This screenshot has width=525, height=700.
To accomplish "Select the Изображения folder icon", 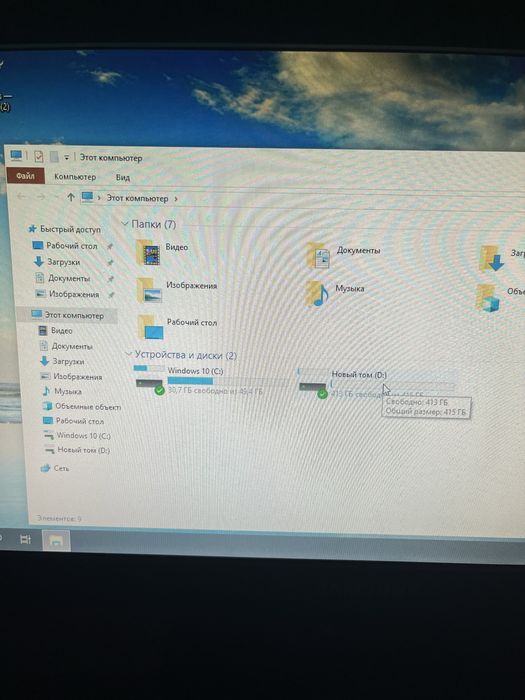I will 149,291.
